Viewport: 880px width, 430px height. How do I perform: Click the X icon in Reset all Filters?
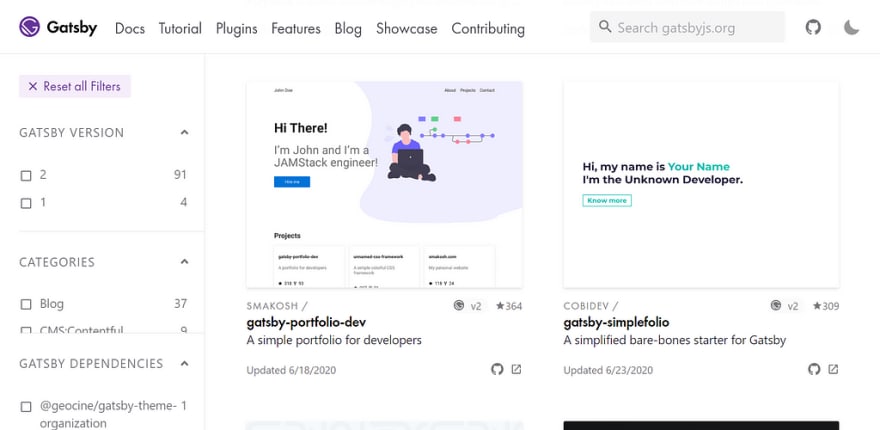(x=33, y=86)
